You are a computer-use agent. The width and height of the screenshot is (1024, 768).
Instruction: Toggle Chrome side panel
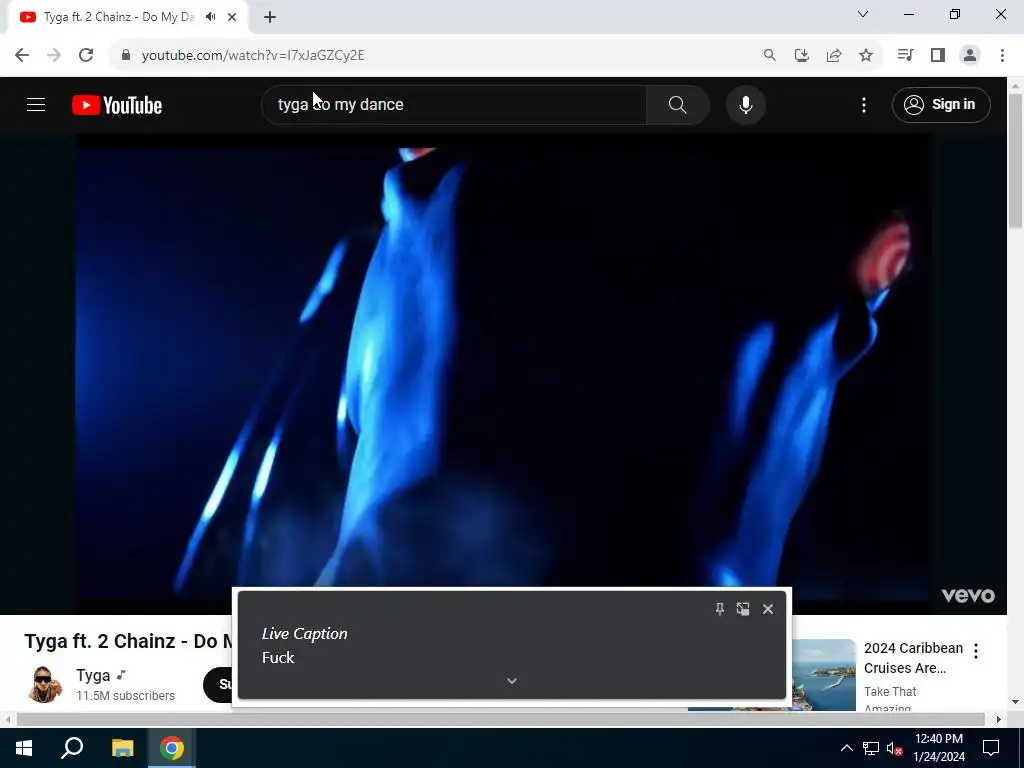938,55
